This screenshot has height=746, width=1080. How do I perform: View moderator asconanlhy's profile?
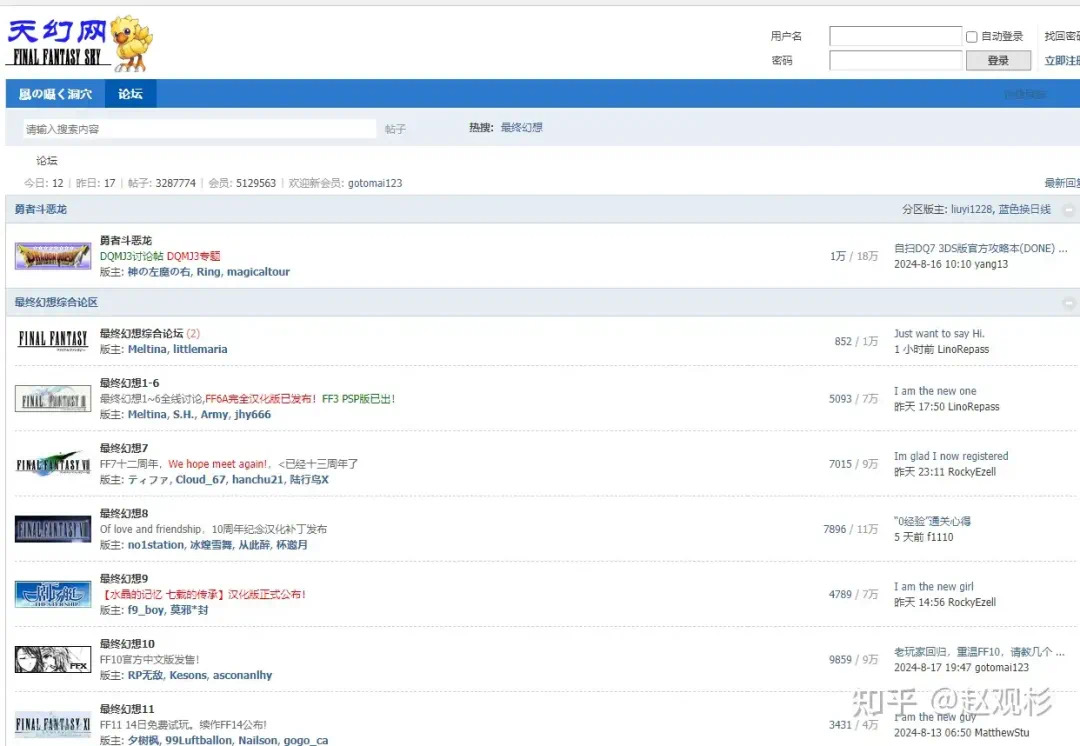[x=242, y=675]
